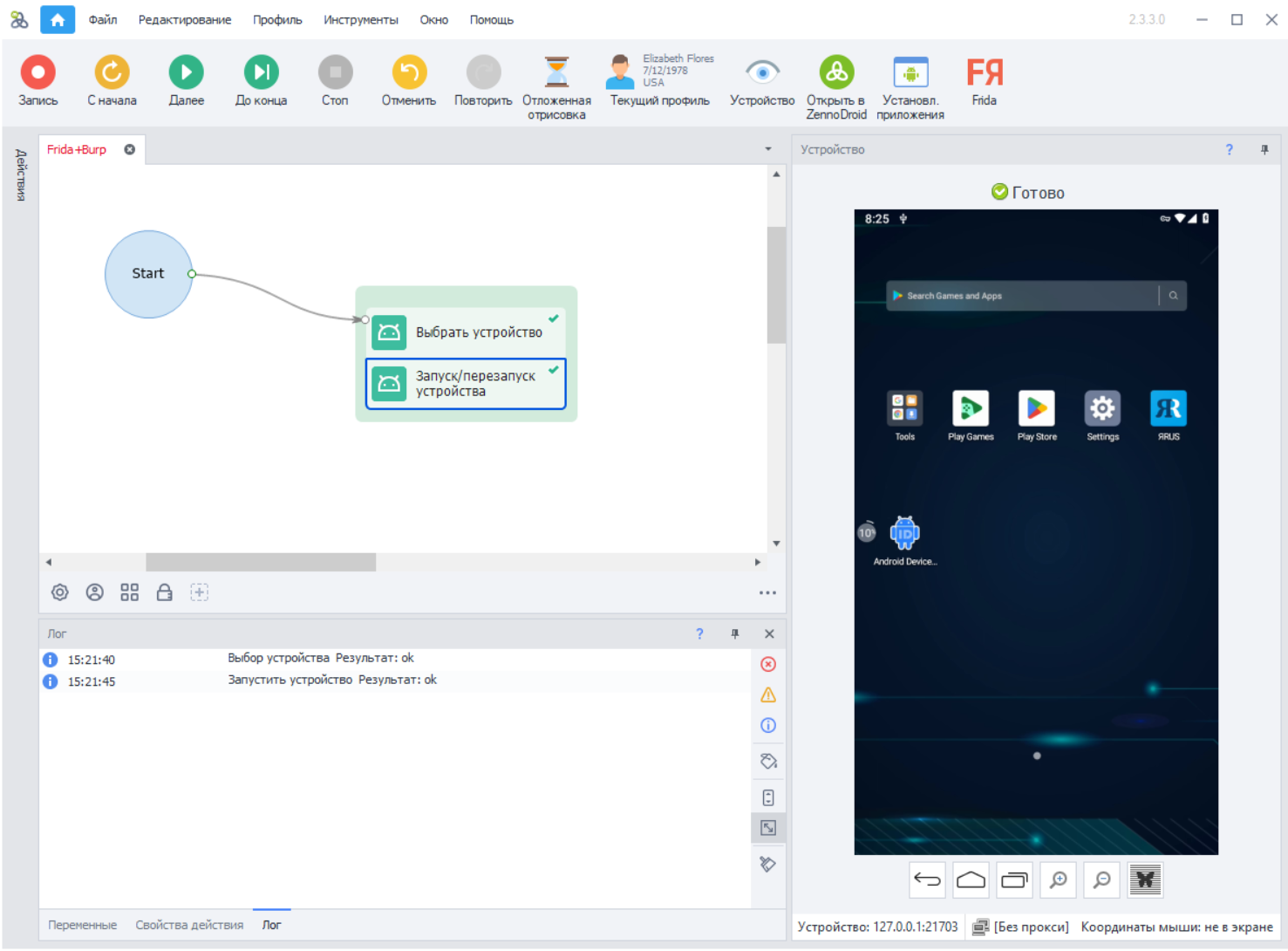Switch to the Свойства действия tab

pyautogui.click(x=189, y=924)
